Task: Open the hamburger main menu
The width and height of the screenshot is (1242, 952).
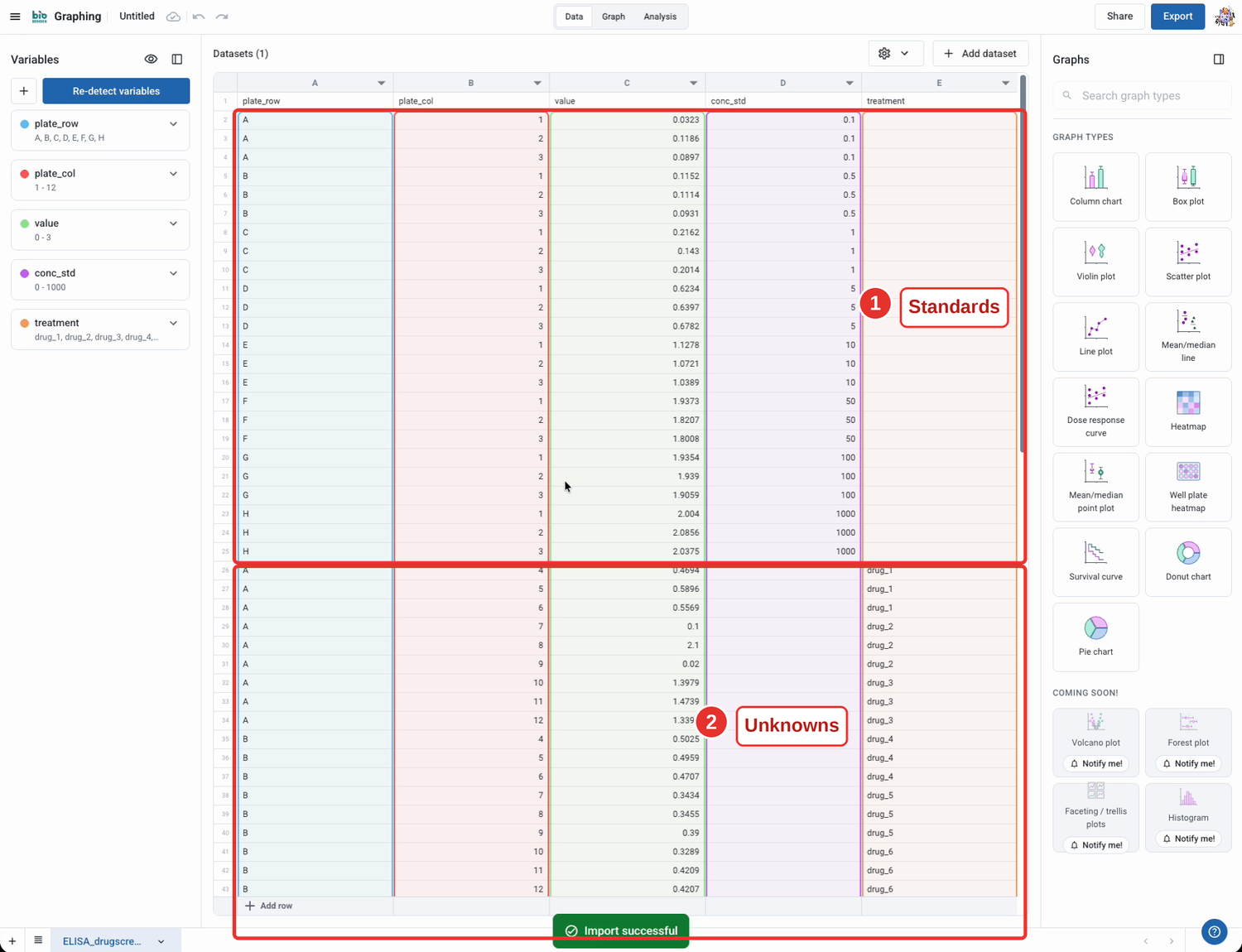Action: [x=15, y=17]
